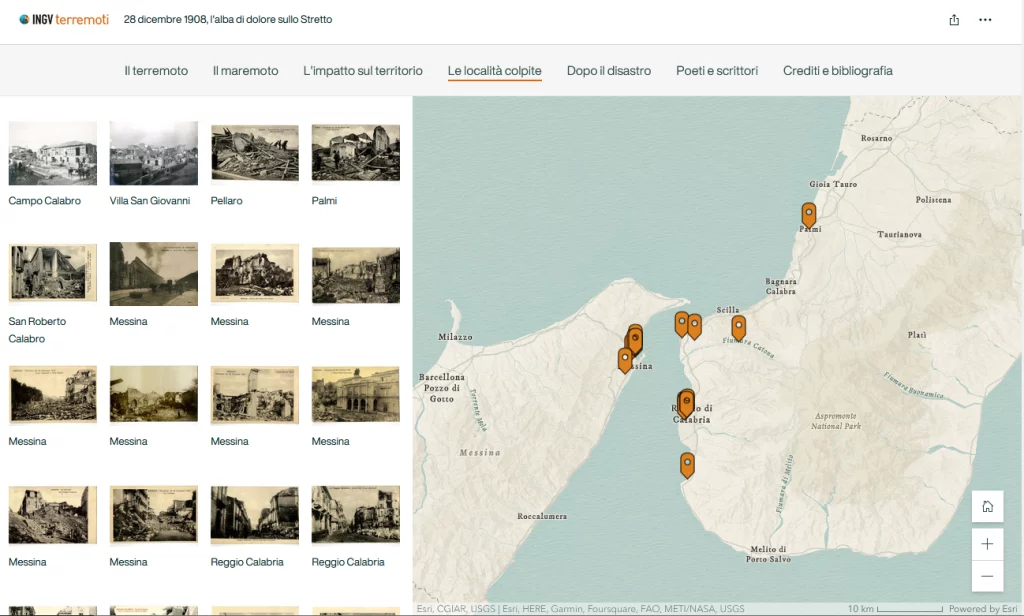
Task: Select the Villa San Giovanni photo thumbnail
Action: (x=153, y=153)
